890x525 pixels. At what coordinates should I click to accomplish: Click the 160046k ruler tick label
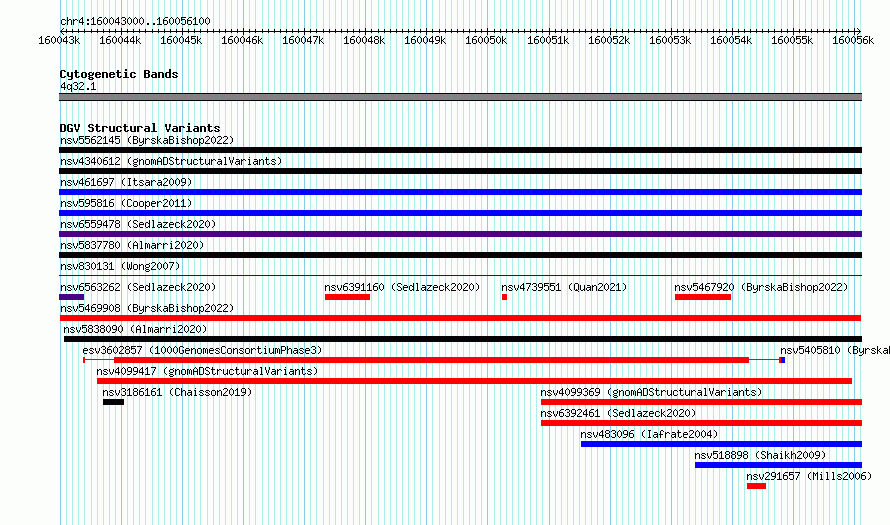tap(242, 40)
